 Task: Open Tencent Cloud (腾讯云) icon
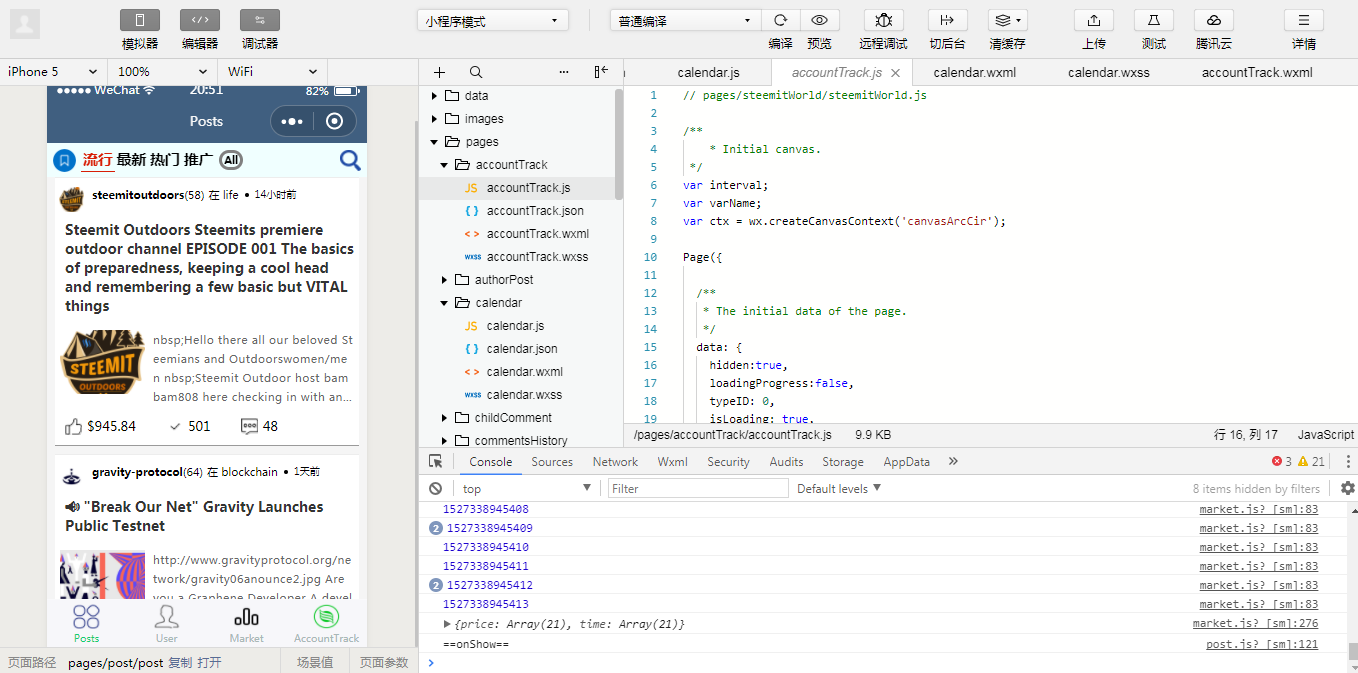click(1214, 20)
